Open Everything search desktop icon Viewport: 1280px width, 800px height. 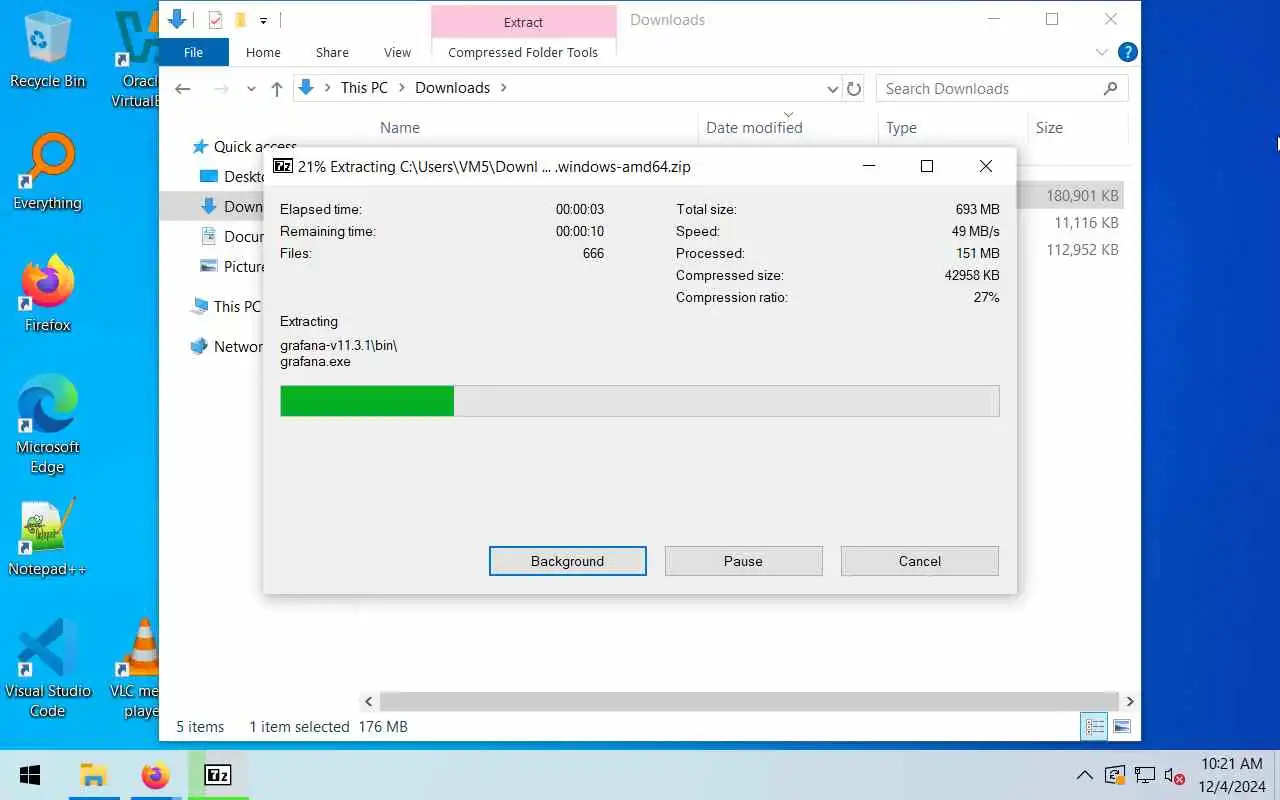pos(47,172)
